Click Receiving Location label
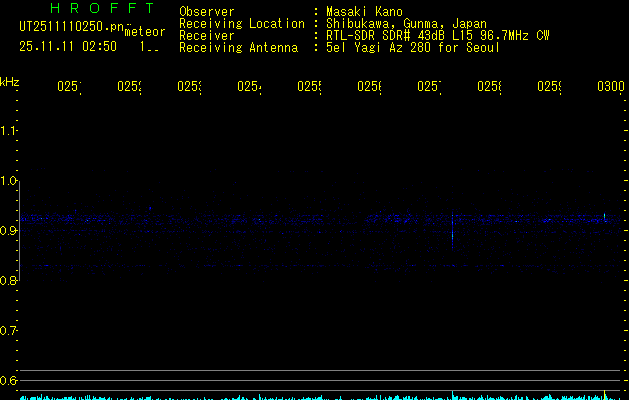This screenshot has height=400, width=629. click(x=242, y=24)
